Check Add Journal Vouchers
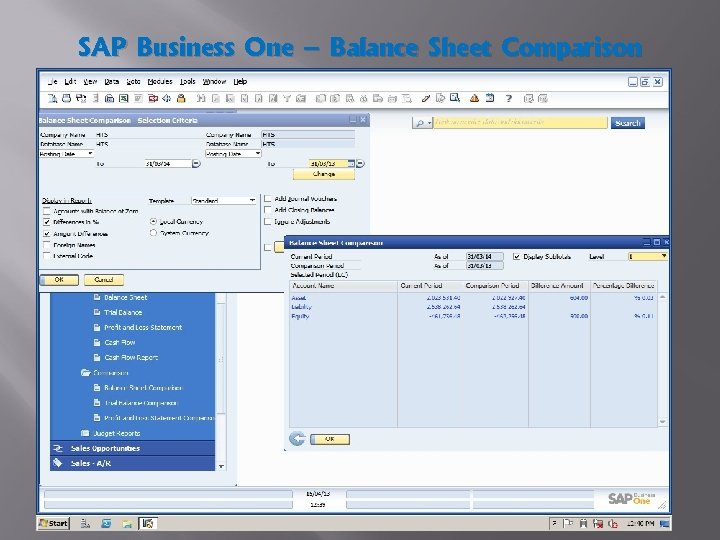 [268, 198]
